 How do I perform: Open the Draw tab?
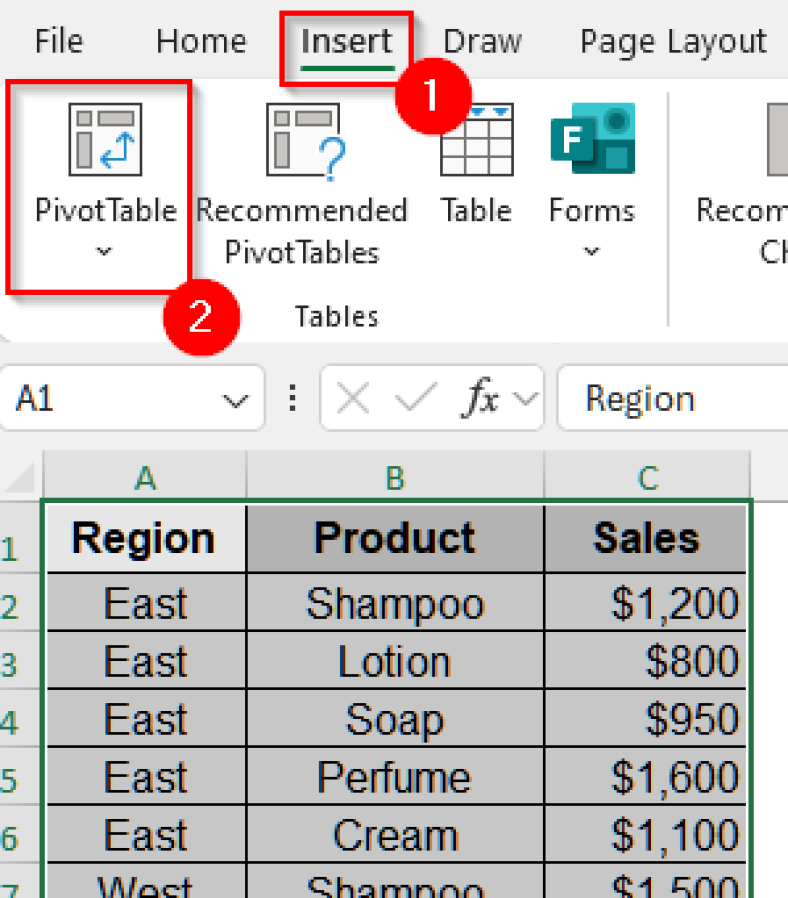point(482,41)
